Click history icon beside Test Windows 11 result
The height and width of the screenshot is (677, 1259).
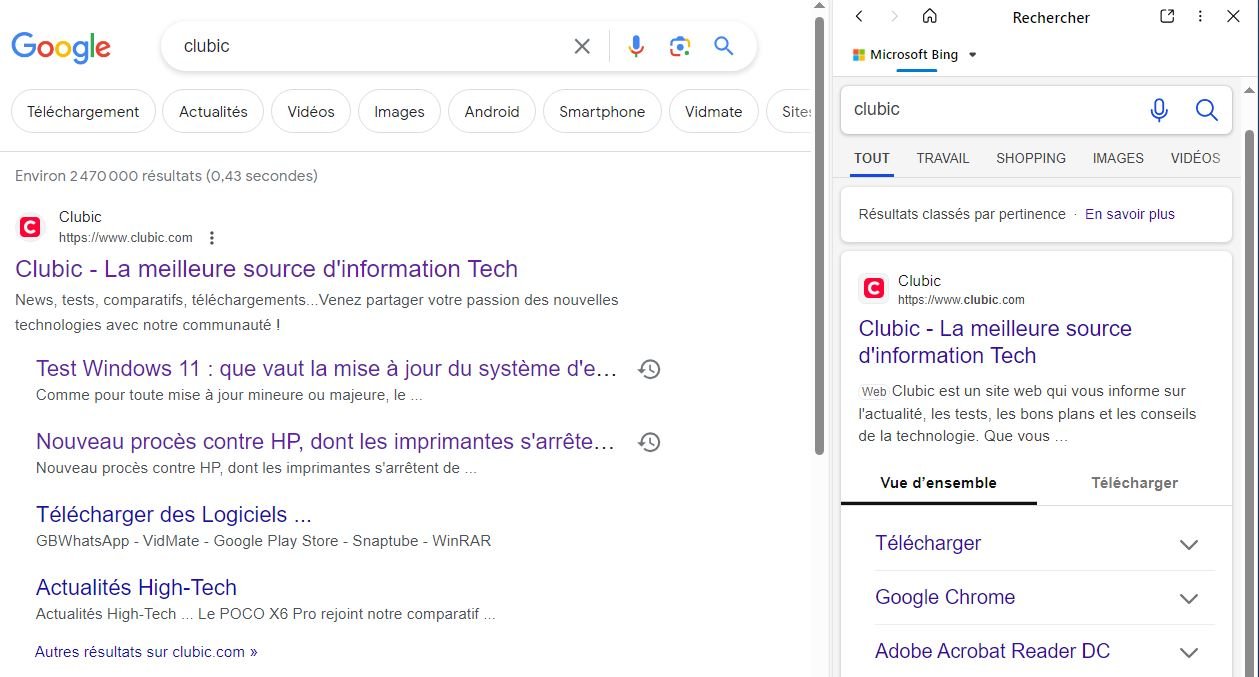[649, 369]
